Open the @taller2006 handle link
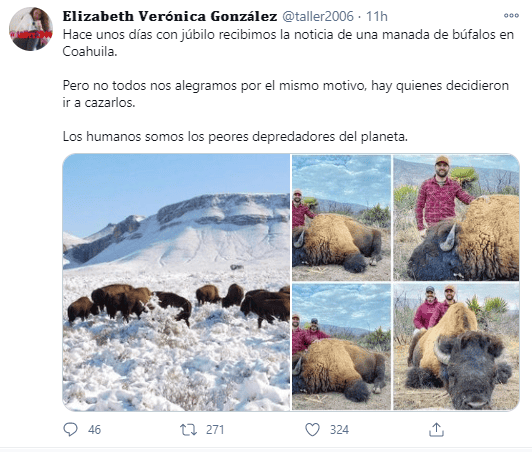Screen dimensions: 532x452 (318, 16)
